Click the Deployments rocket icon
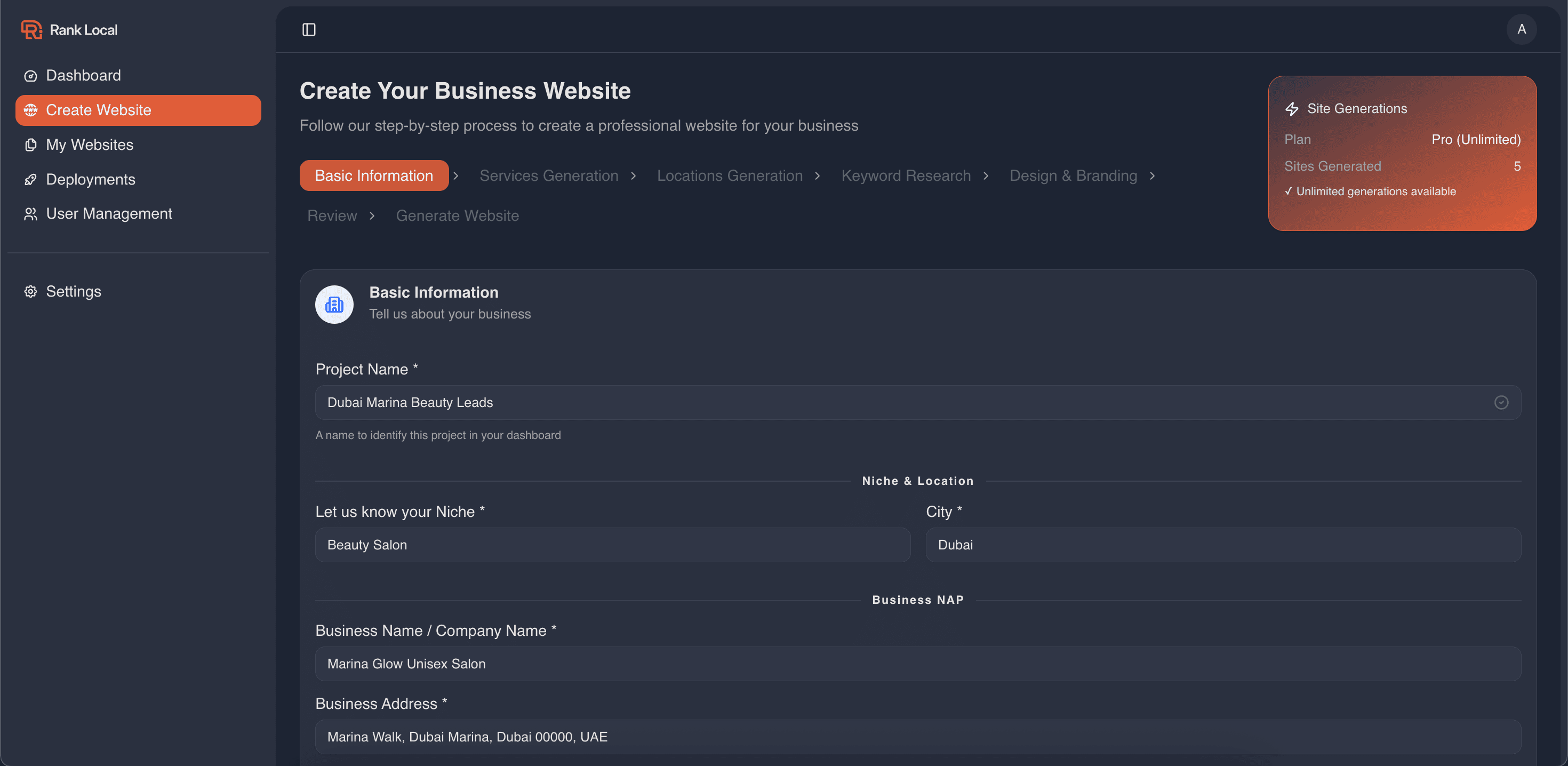Viewport: 1568px width, 766px height. (x=30, y=179)
